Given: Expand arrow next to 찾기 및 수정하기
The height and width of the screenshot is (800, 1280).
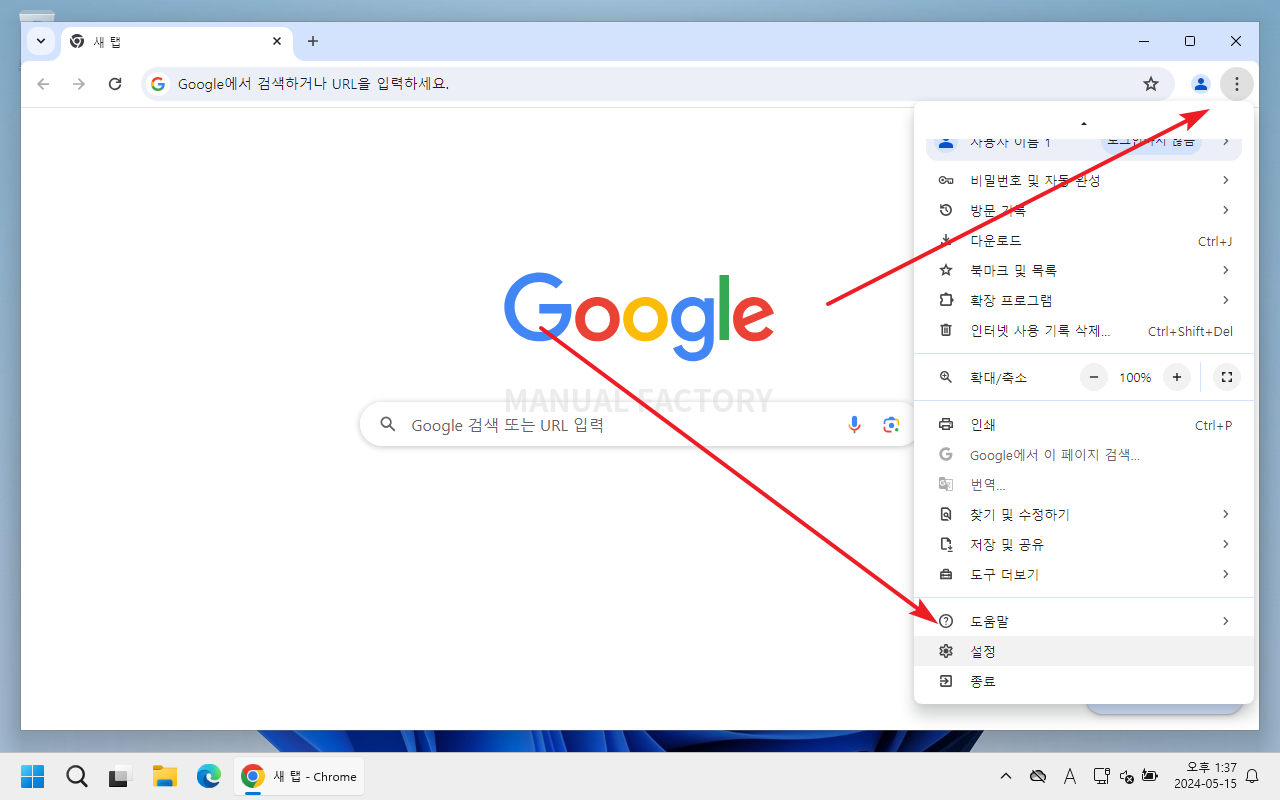Looking at the screenshot, I should [x=1226, y=514].
